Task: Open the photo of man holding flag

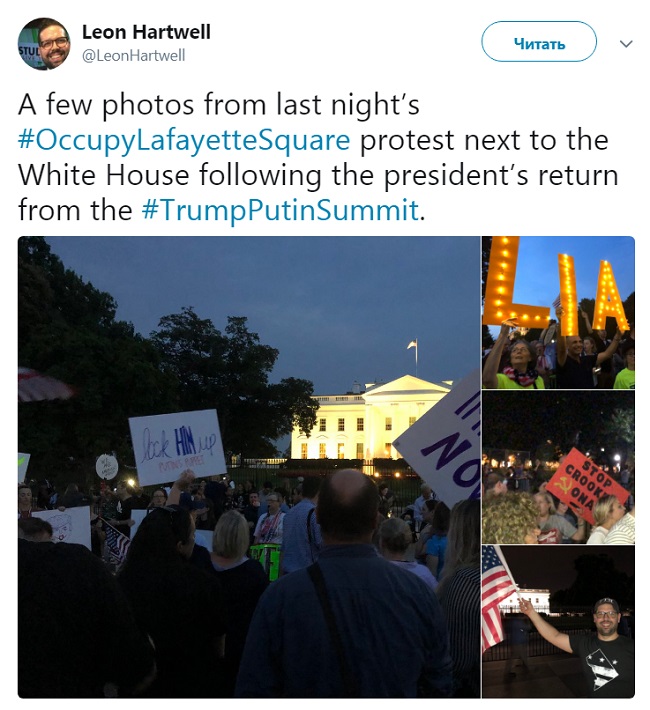Action: [558, 622]
